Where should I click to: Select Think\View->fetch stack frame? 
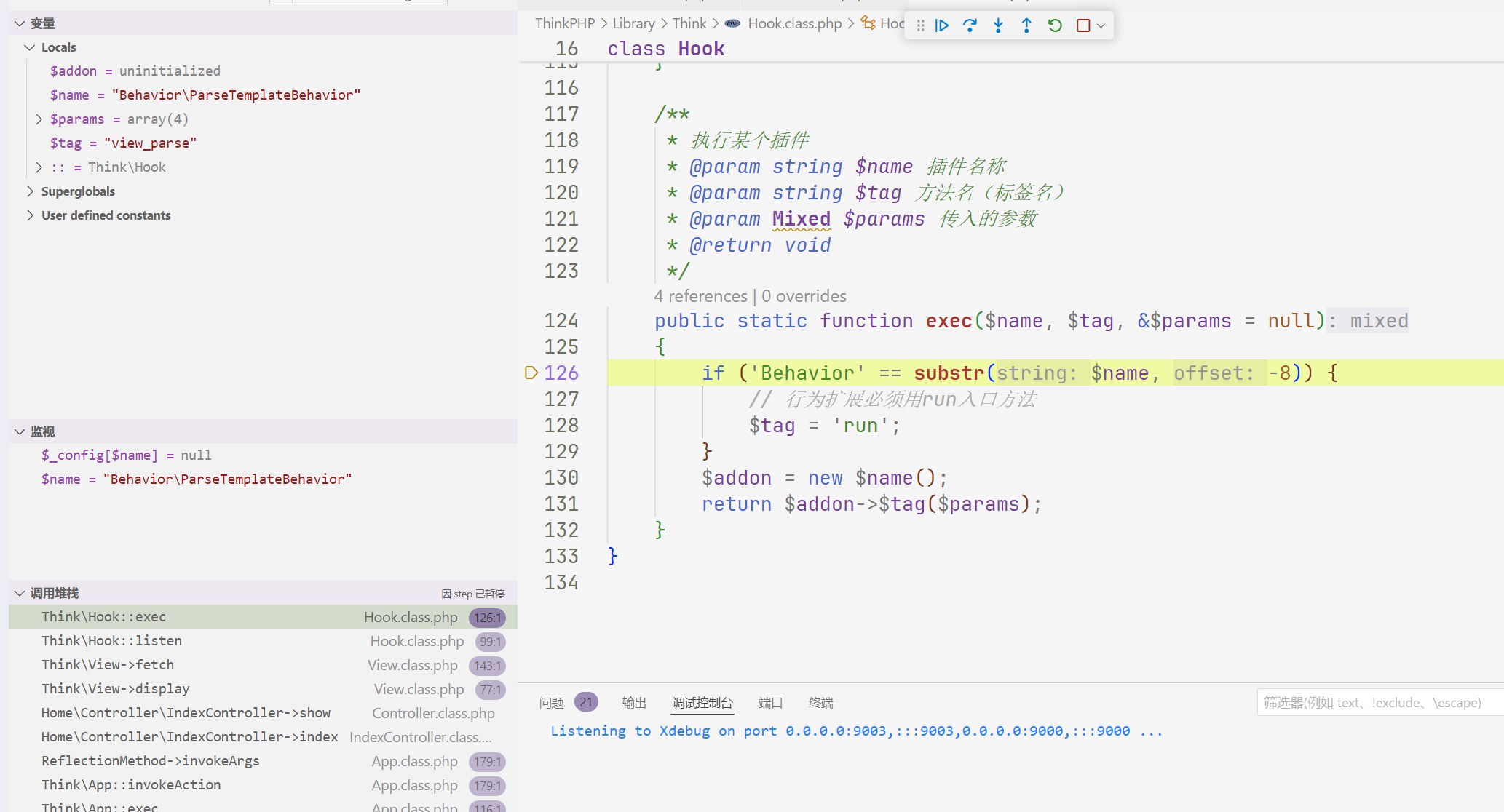[x=264, y=665]
